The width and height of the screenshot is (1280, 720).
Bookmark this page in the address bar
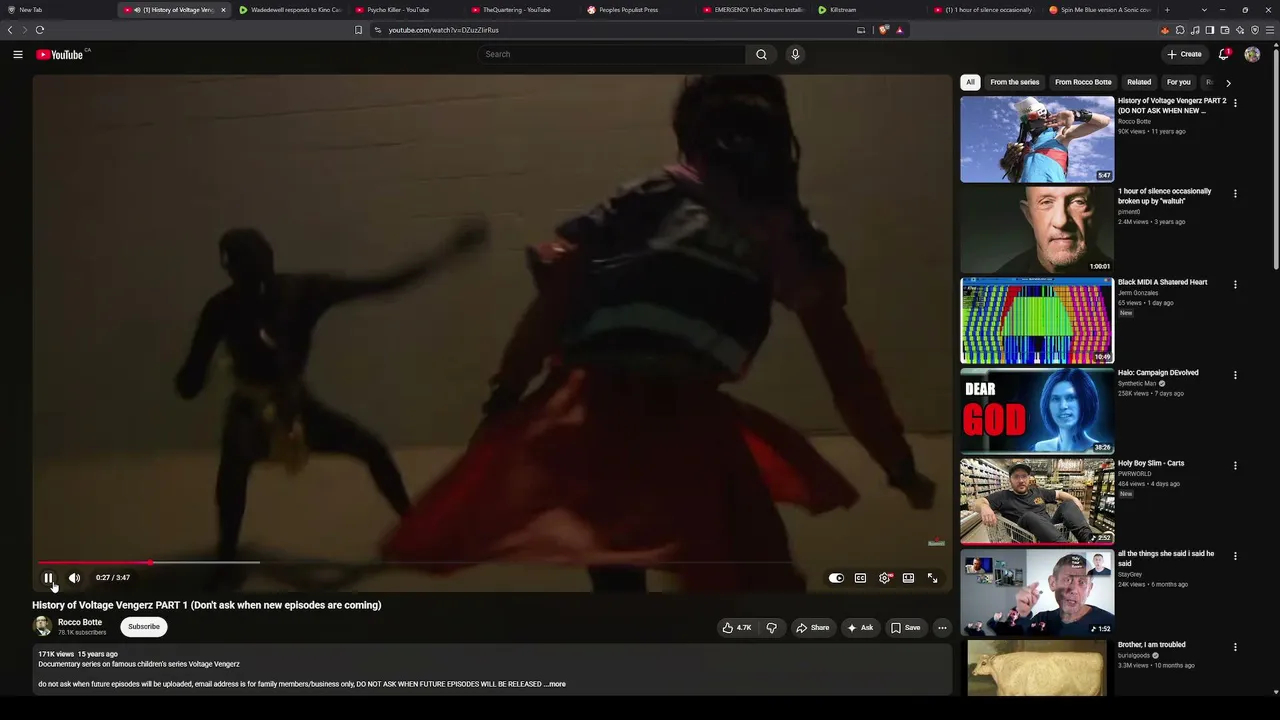pos(358,30)
